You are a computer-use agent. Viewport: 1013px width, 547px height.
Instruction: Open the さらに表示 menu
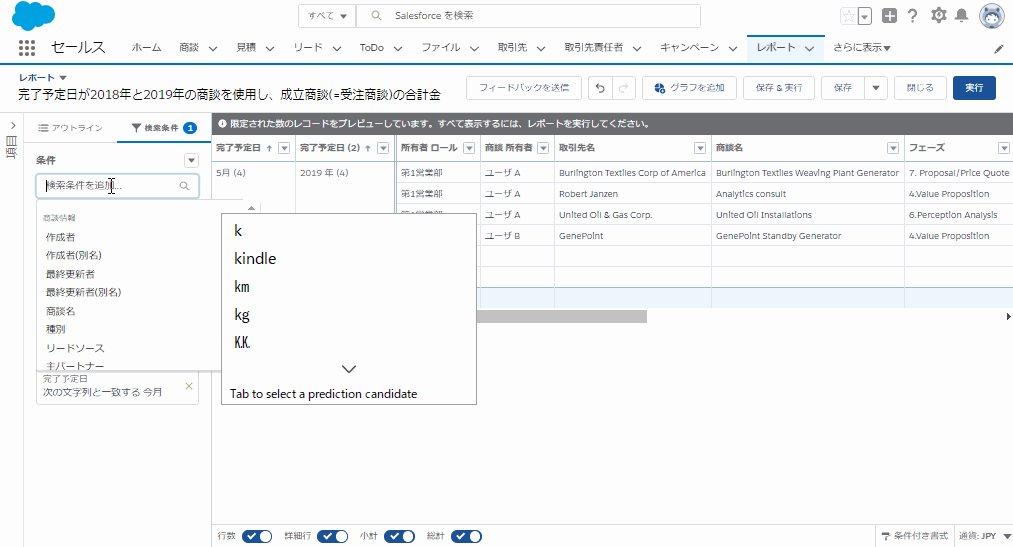pyautogui.click(x=862, y=48)
